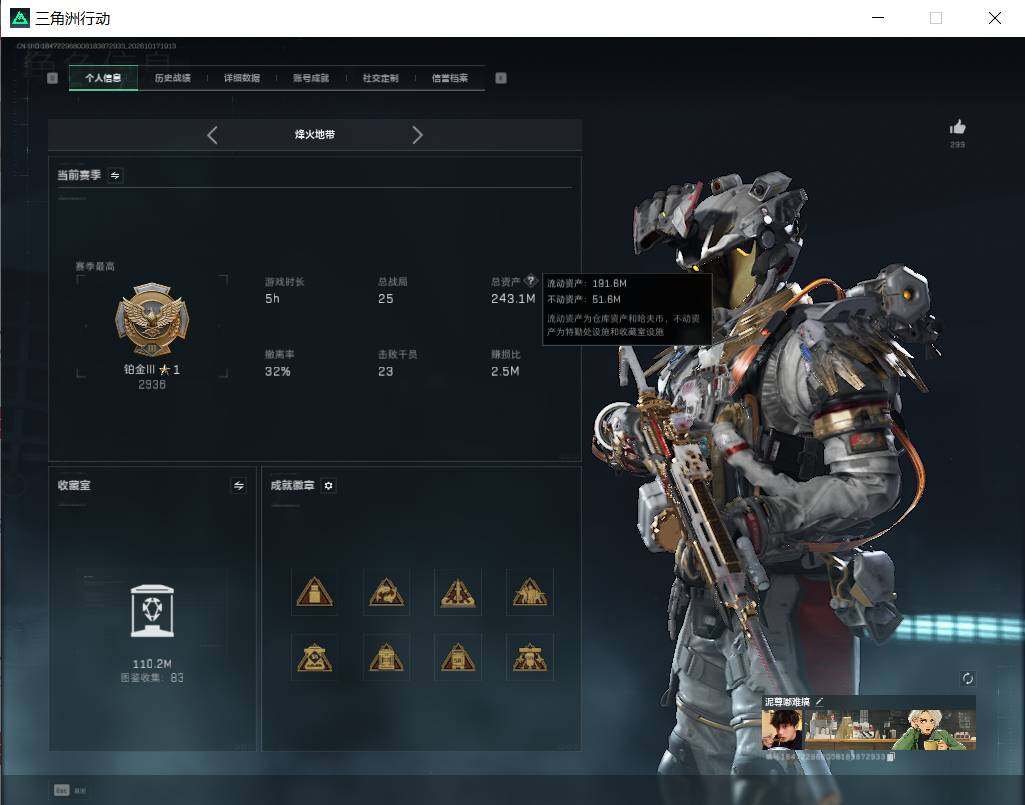Open the 详细数据 tab
This screenshot has width=1025, height=805.
242,78
